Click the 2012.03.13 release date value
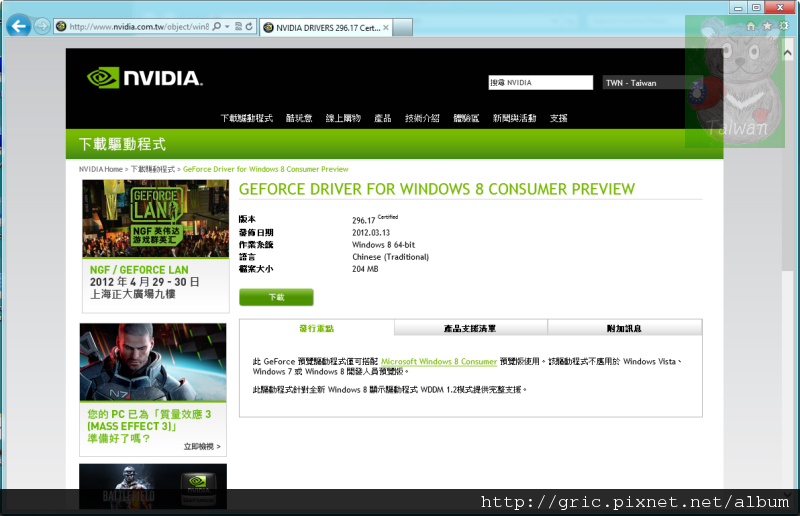Viewport: 800px width, 516px height. pos(371,233)
